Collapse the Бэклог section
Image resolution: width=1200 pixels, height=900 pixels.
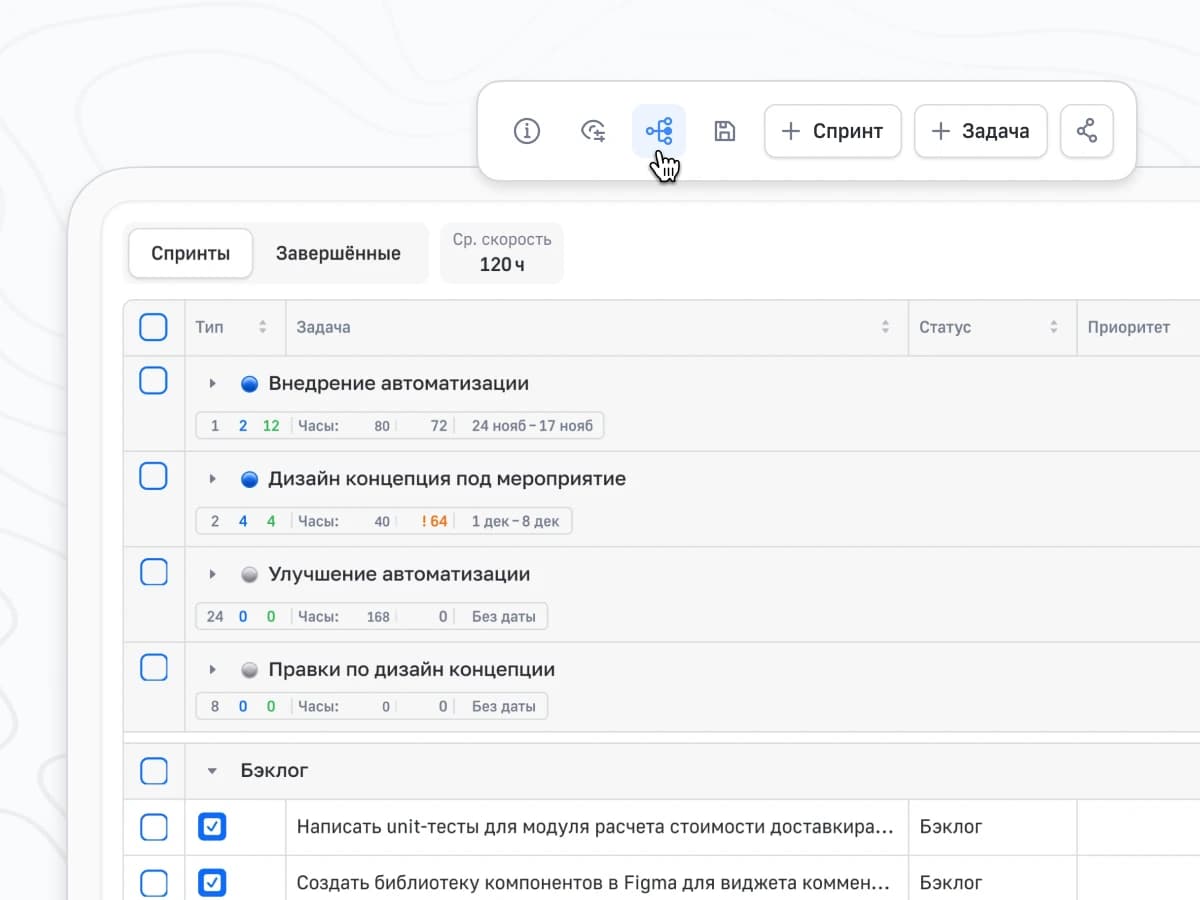click(x=212, y=771)
